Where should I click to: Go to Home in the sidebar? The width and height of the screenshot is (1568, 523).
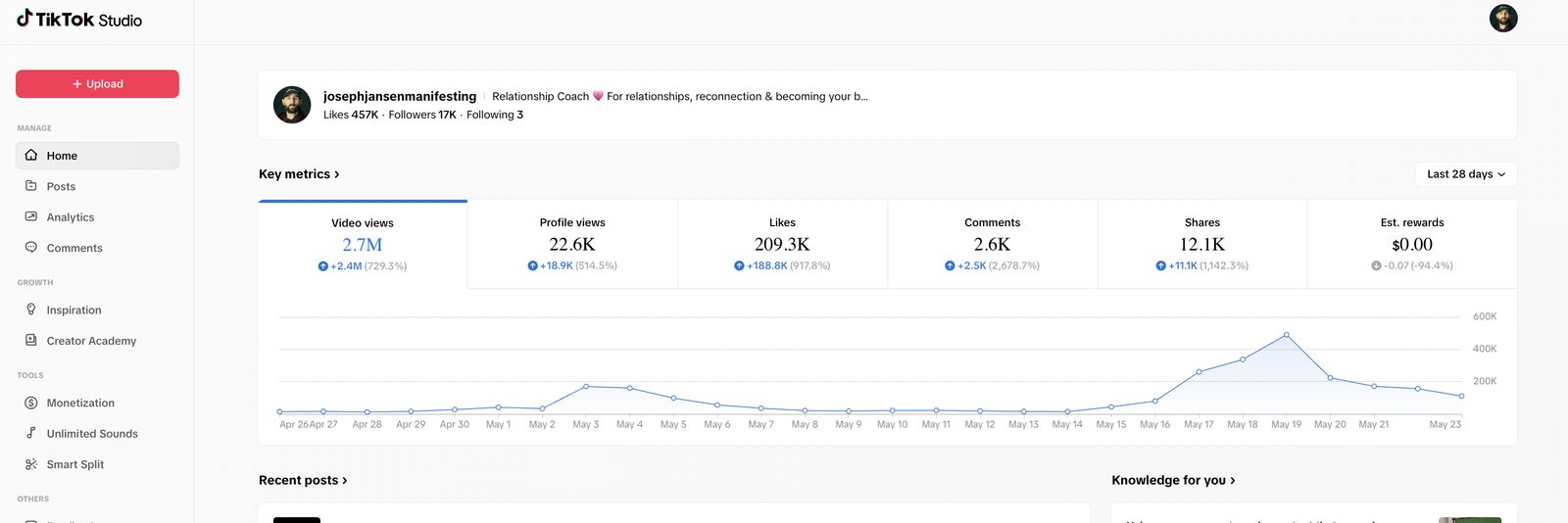coord(97,155)
